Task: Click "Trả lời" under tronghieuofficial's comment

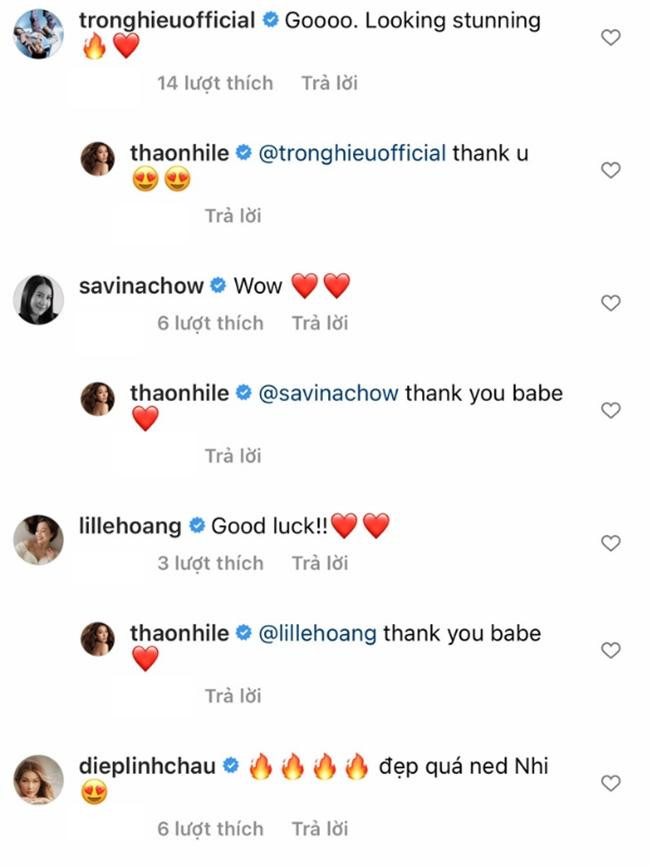Action: coord(329,83)
